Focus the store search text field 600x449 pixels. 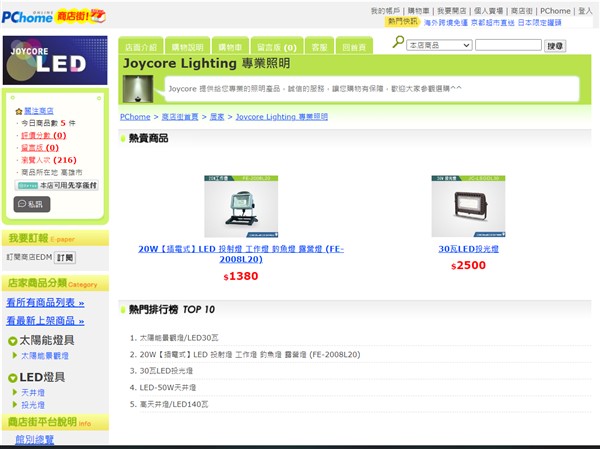tap(508, 45)
